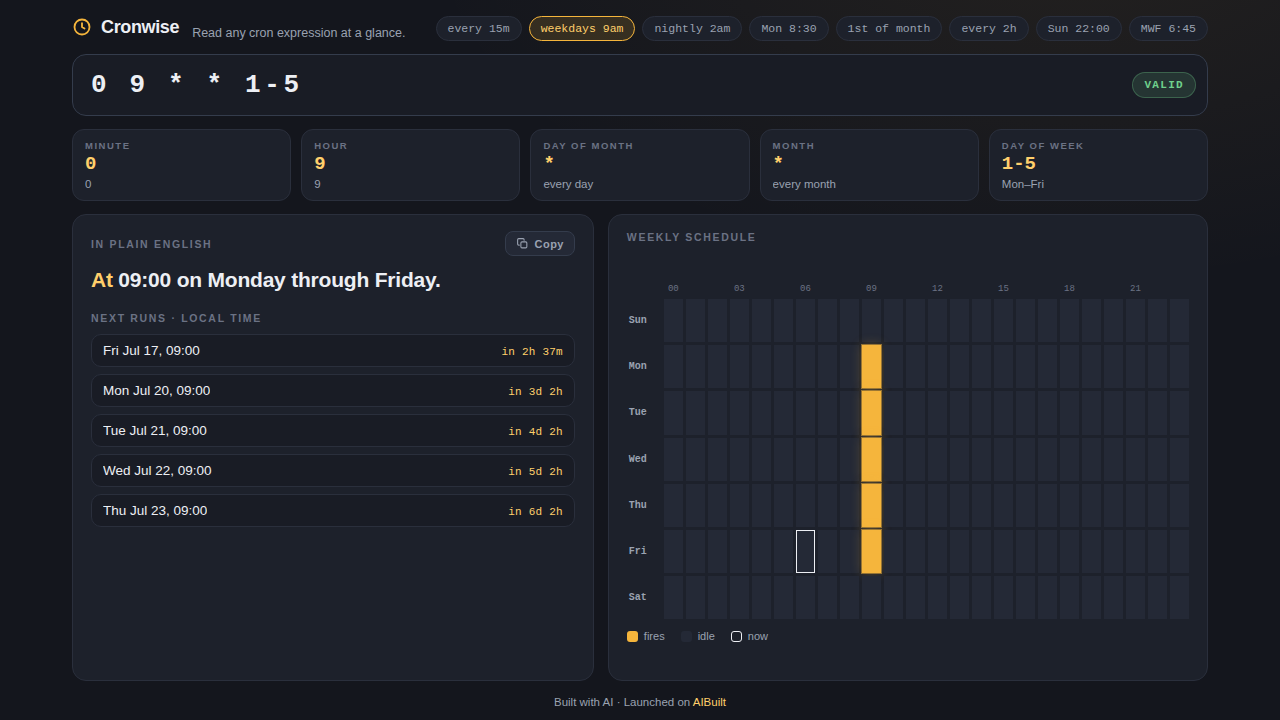Viewport: 1280px width, 720px height.
Task: Click the plain English sentence "At 09:00 on Monday through Friday."
Action: click(266, 280)
